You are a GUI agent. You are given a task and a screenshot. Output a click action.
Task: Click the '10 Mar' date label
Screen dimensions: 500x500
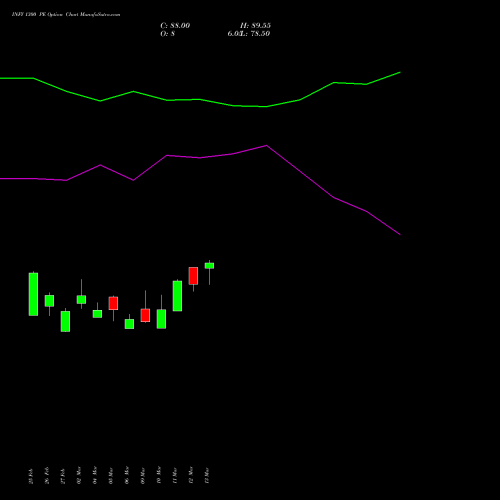(159, 475)
